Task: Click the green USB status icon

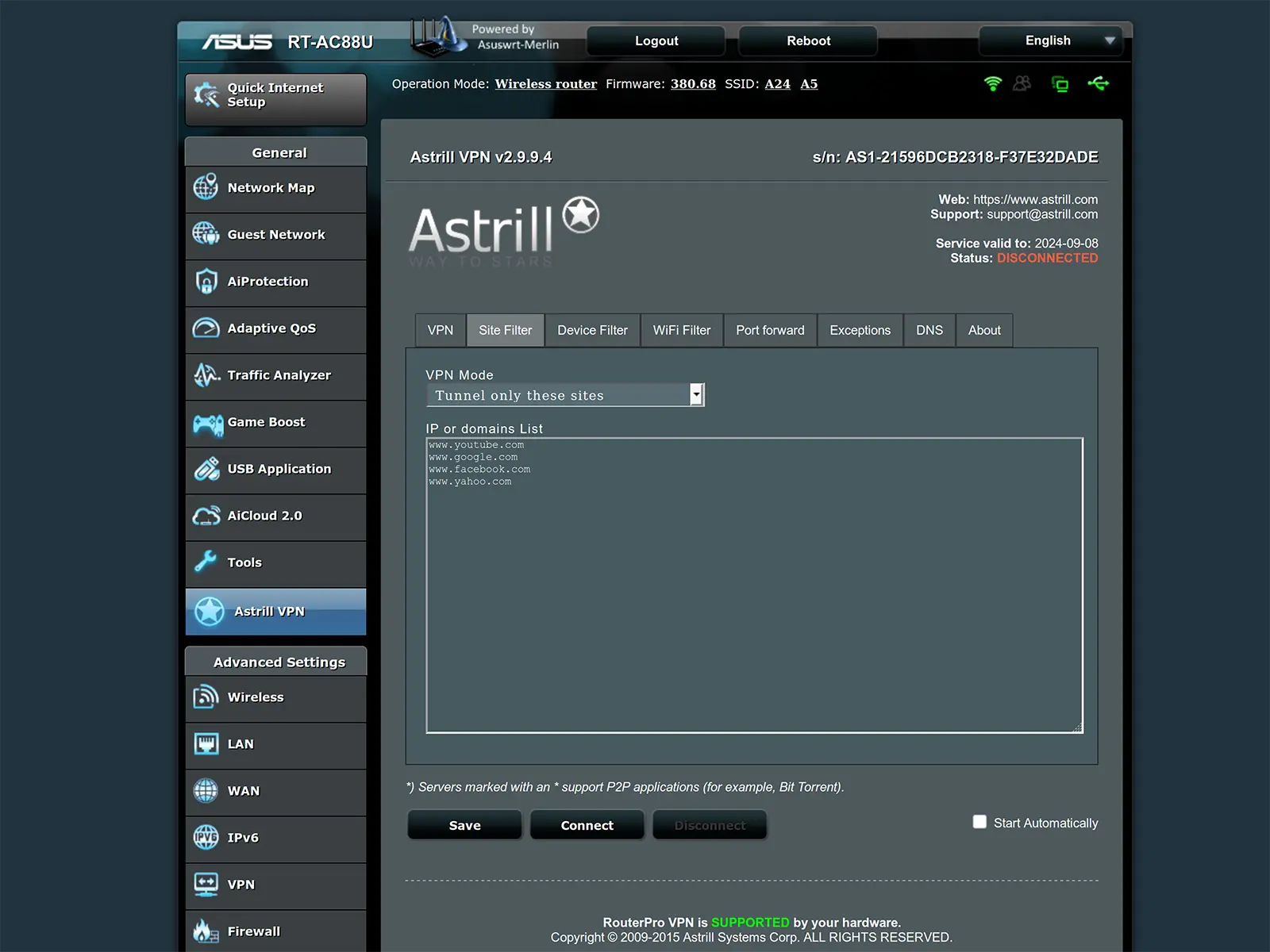Action: [x=1099, y=83]
